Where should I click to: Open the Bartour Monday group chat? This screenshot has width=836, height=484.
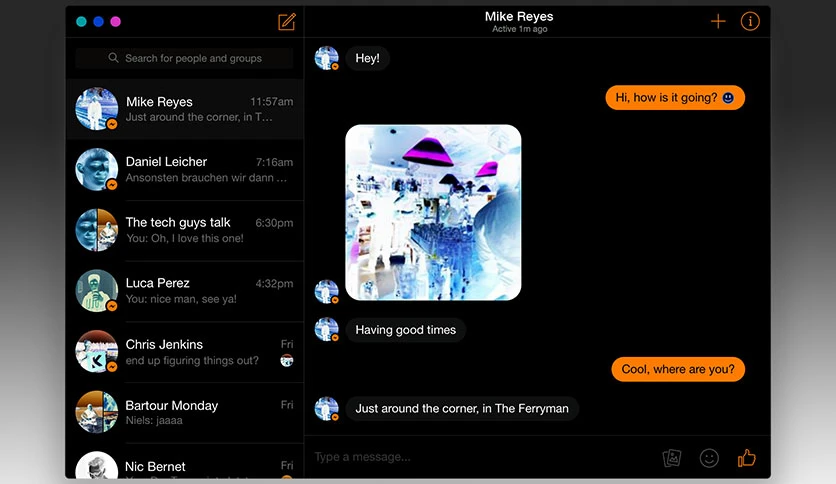[x=184, y=413]
